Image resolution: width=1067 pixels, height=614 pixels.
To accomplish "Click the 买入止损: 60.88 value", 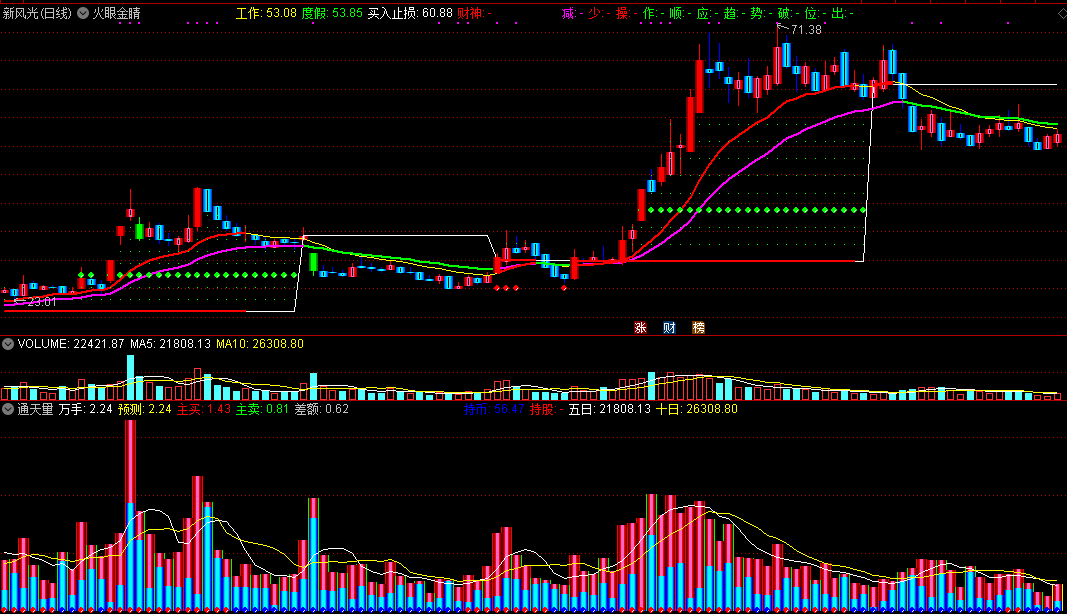I will [x=410, y=13].
